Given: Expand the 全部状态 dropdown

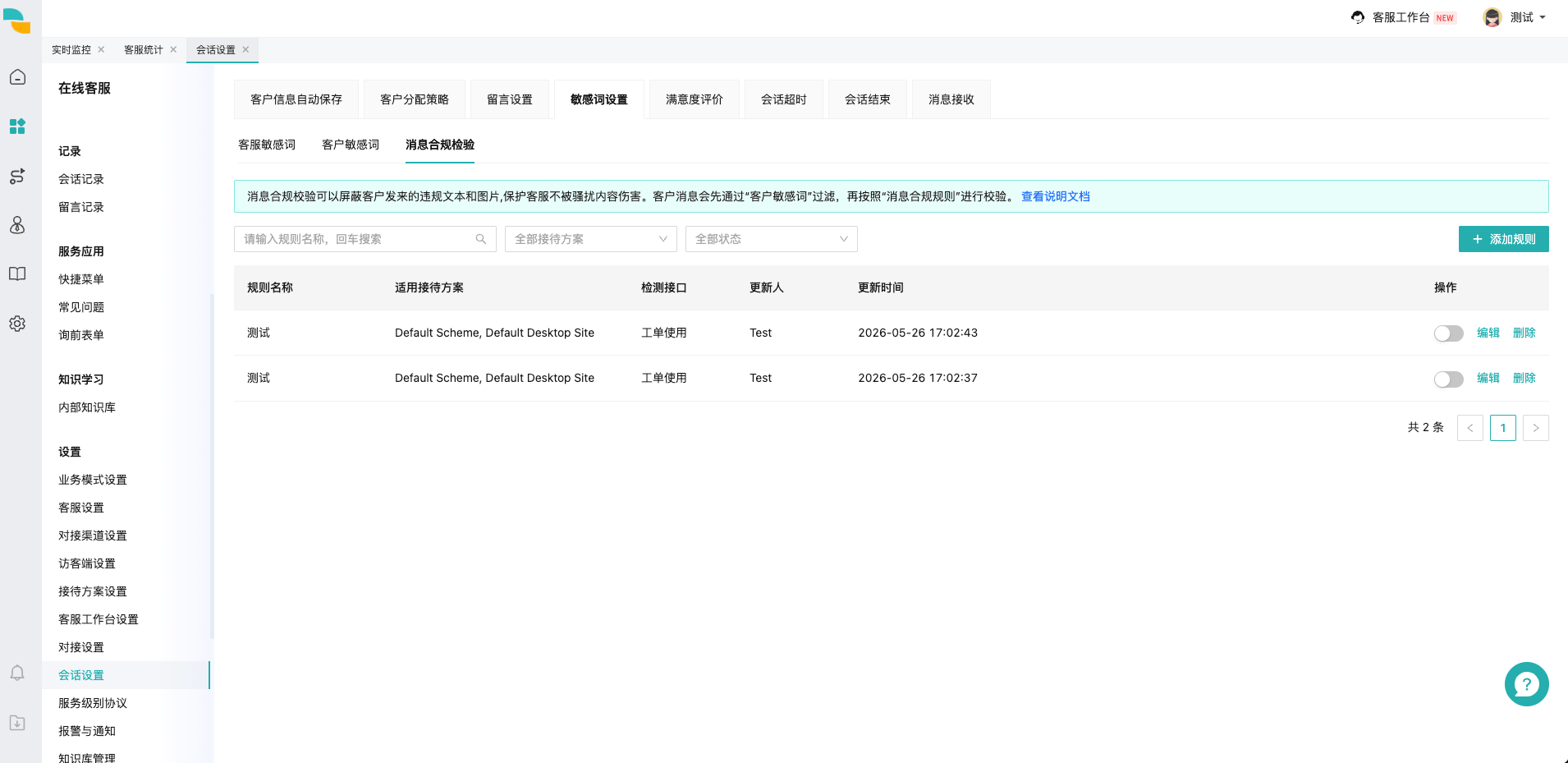Looking at the screenshot, I should (x=772, y=239).
